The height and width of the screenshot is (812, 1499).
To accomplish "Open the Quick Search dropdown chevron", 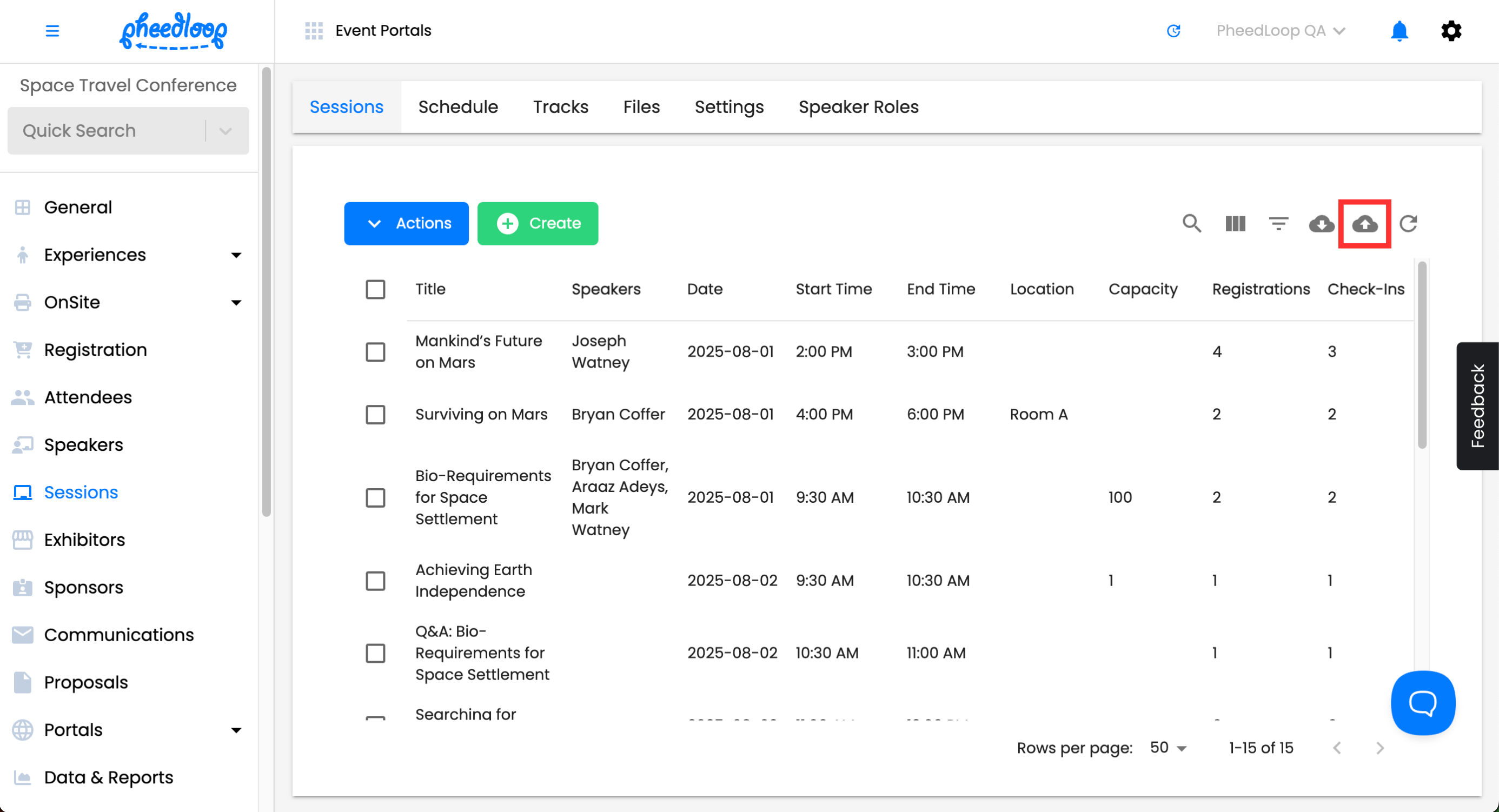I will point(226,131).
